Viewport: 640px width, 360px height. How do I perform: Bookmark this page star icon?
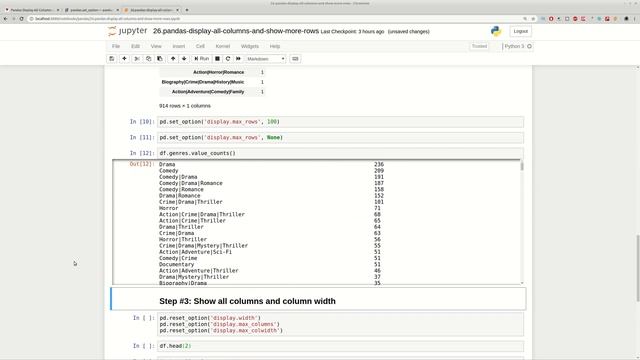(x=533, y=19)
